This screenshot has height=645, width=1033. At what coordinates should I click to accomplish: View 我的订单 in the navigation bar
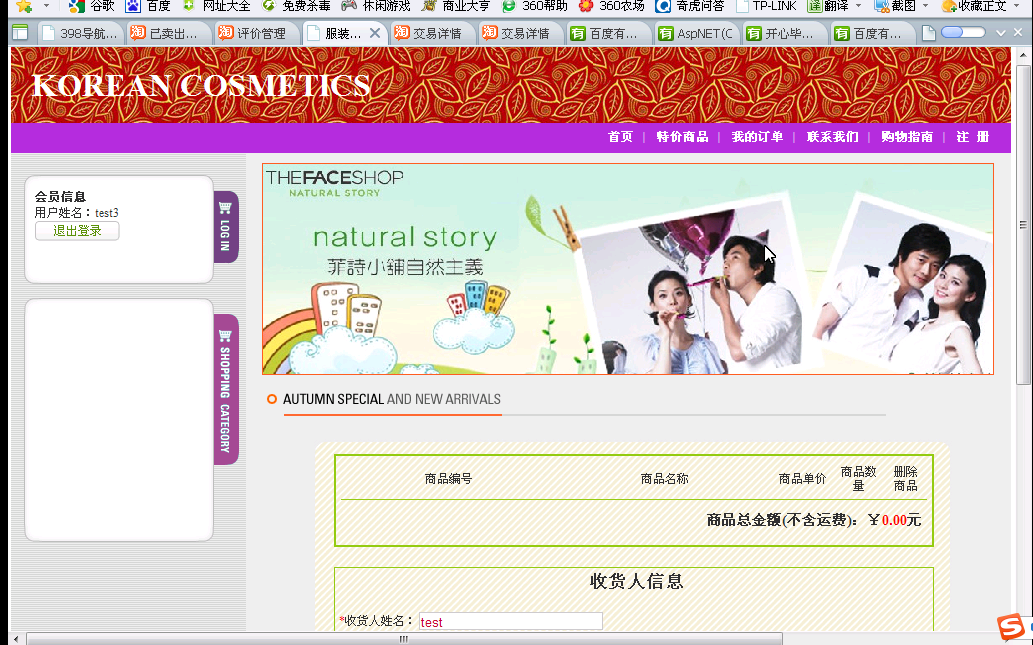point(757,136)
